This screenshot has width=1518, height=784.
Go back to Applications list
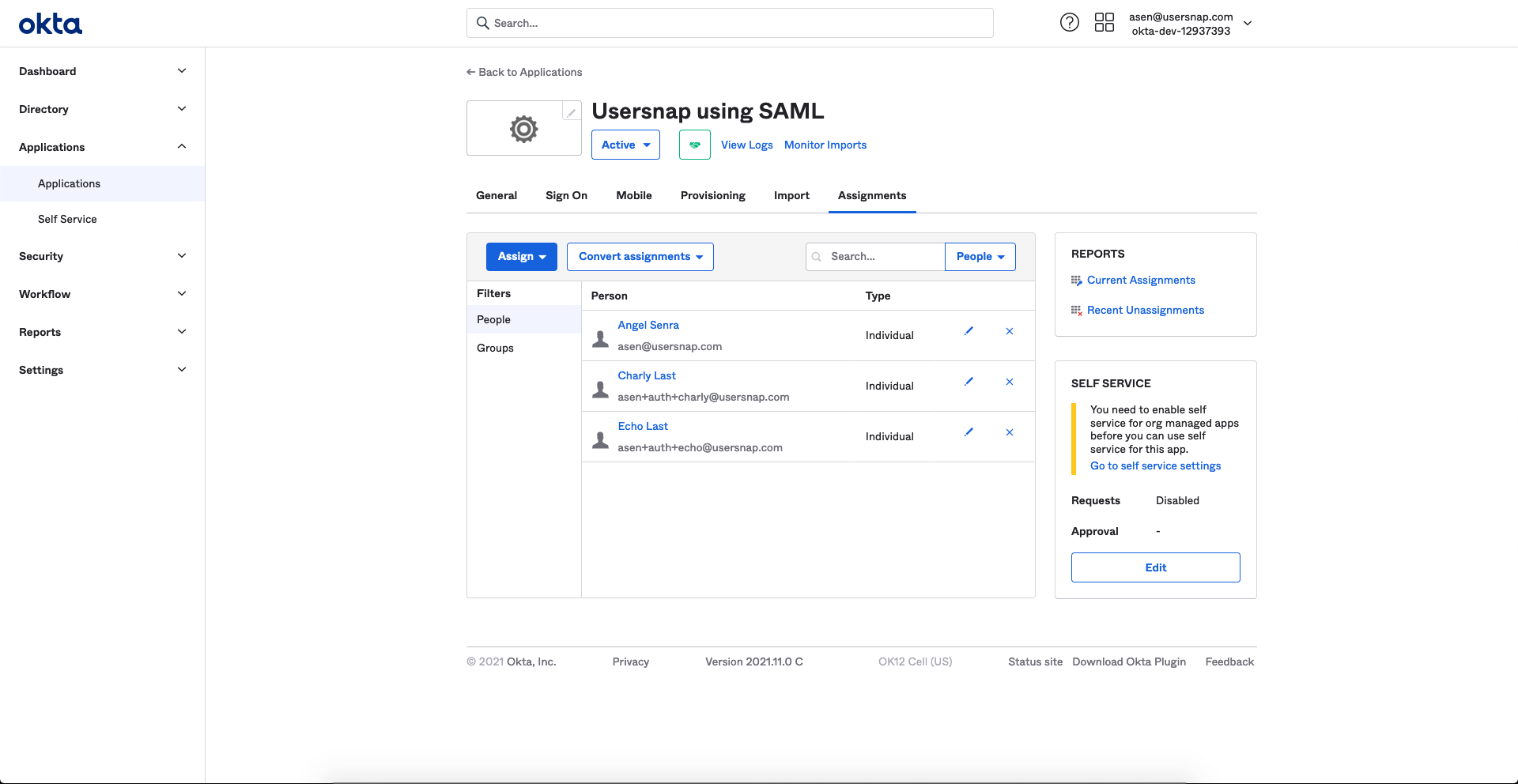524,72
